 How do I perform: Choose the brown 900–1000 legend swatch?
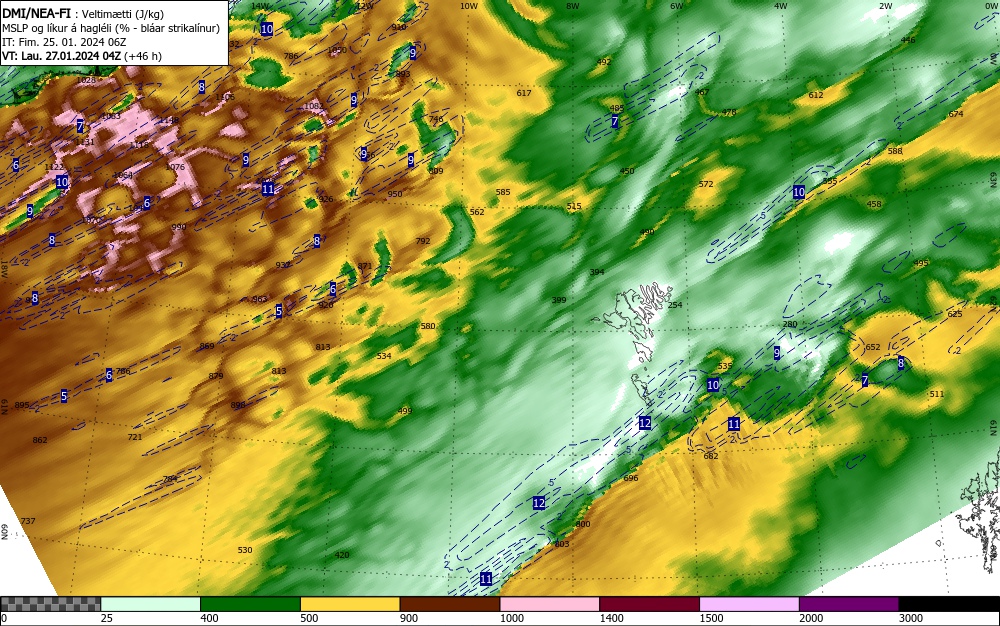pyautogui.click(x=450, y=604)
